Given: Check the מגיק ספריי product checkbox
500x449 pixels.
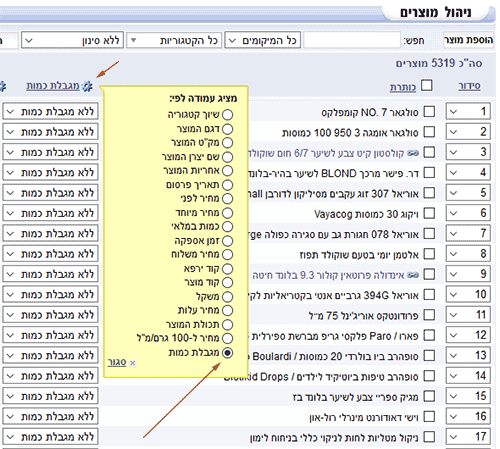Looking at the screenshot, I should click(x=429, y=396).
